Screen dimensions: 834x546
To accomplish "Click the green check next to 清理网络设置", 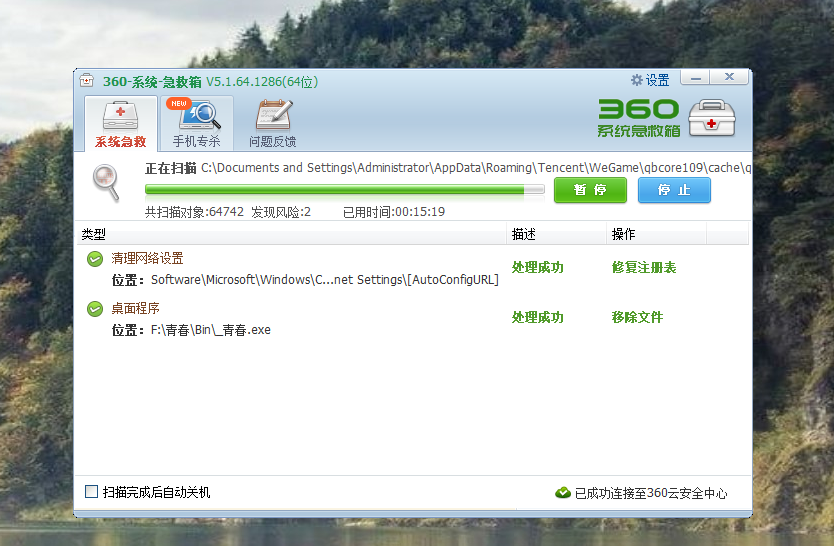I will [95, 259].
